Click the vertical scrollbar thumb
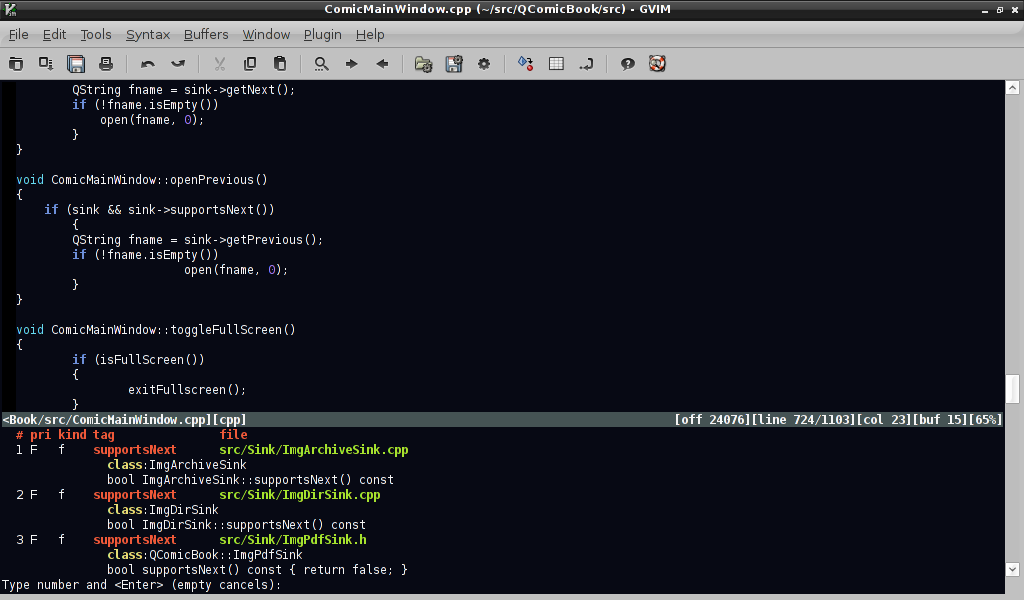Viewport: 1024px width, 600px height. pyautogui.click(x=1012, y=389)
